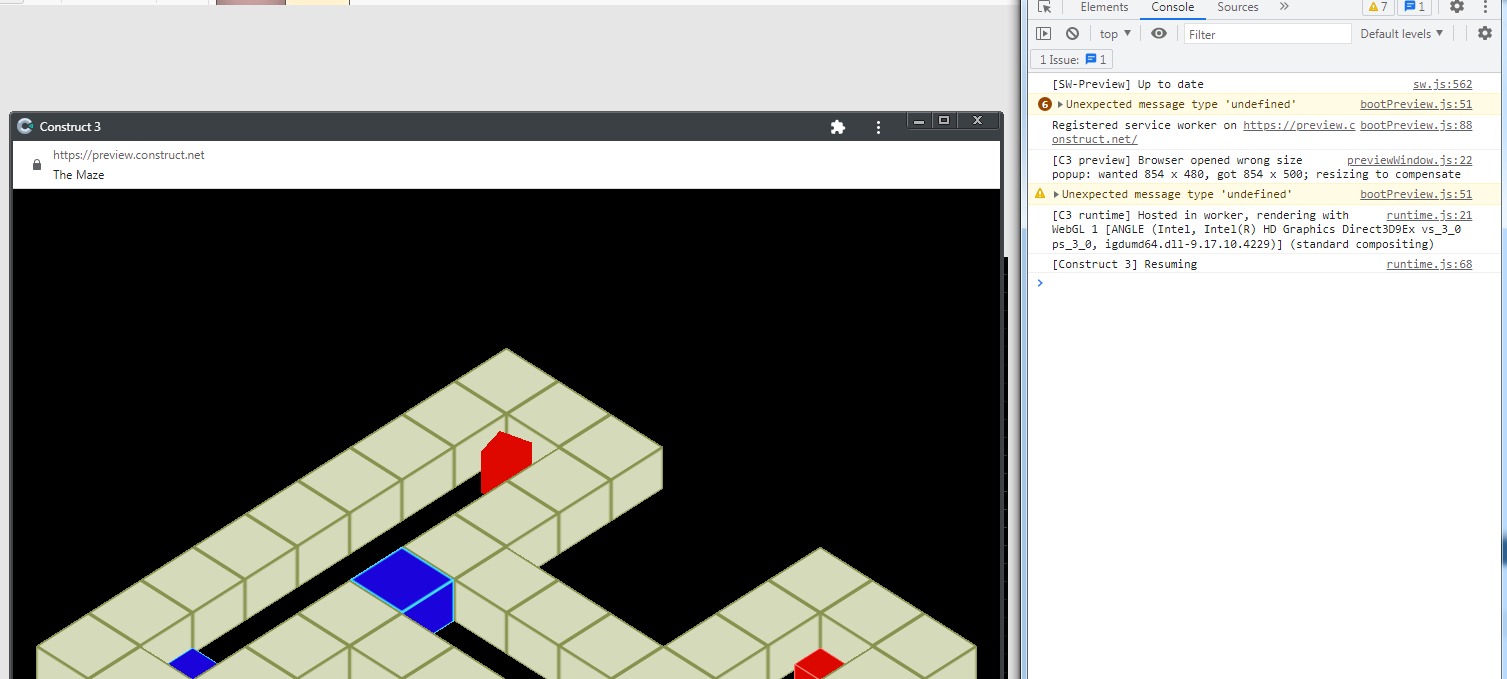Open the three-dot menu in Construct 3 window

pyautogui.click(x=878, y=127)
